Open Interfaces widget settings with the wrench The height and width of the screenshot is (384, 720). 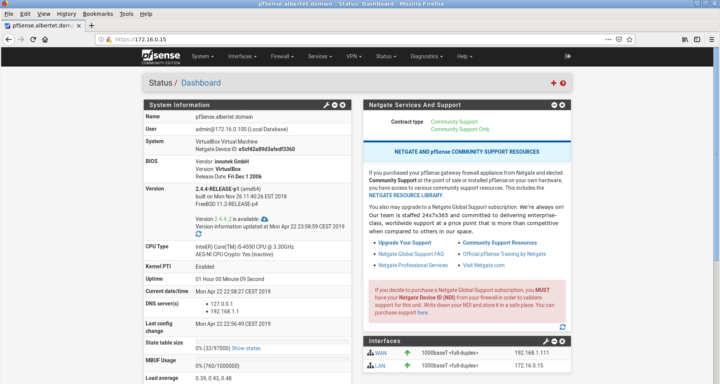[546, 341]
